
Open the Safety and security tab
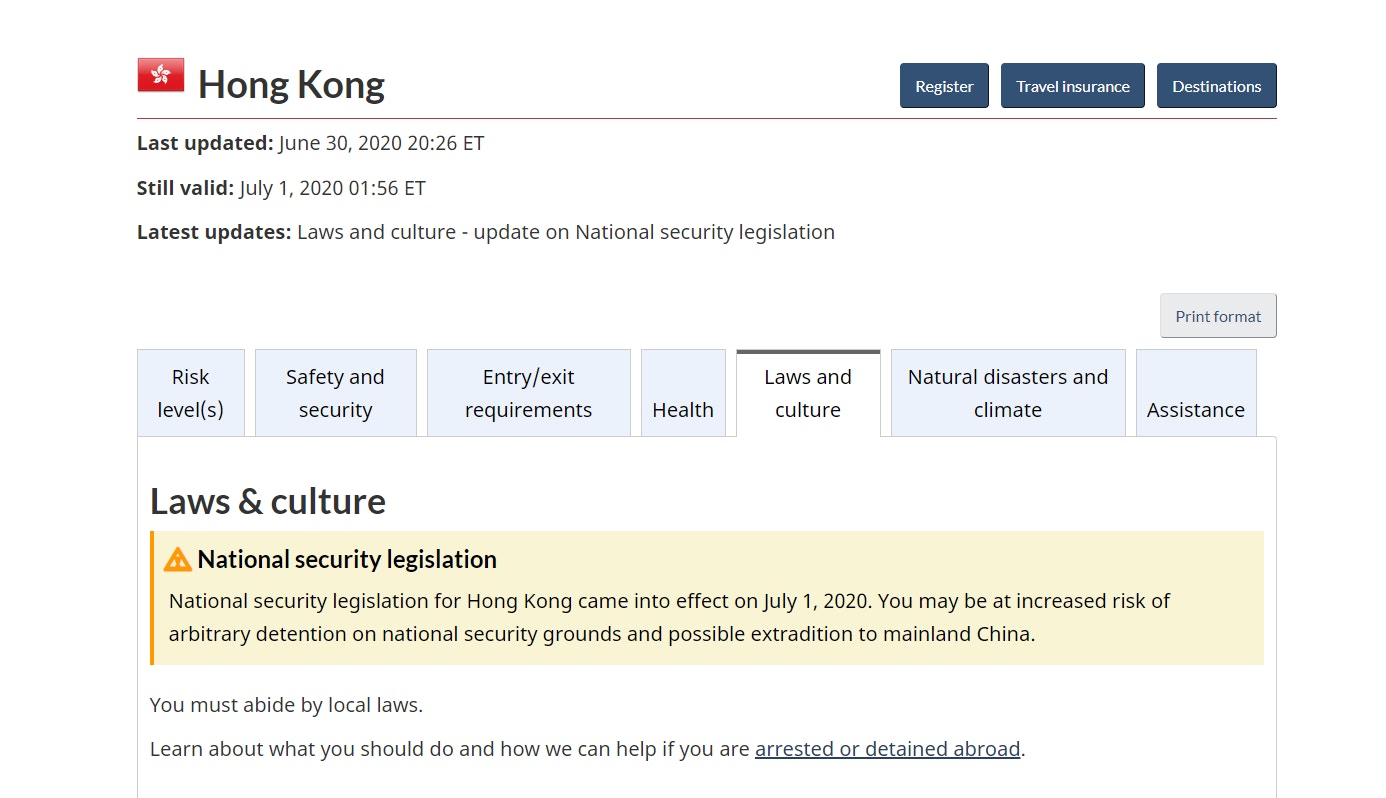pos(335,393)
